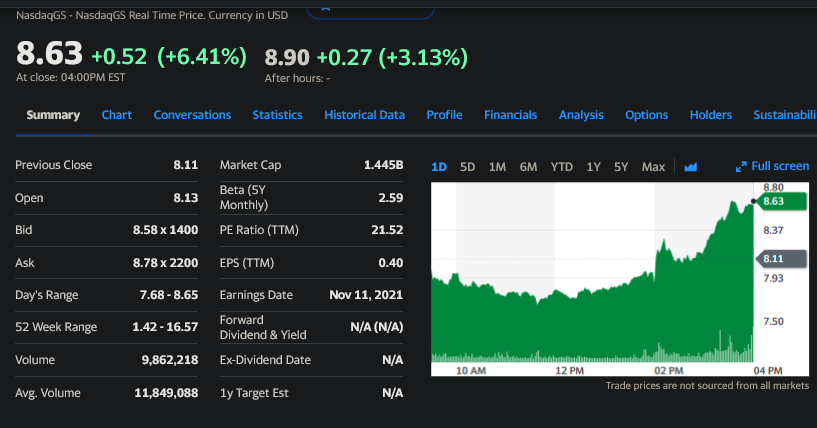Show the Max chart range

(653, 166)
